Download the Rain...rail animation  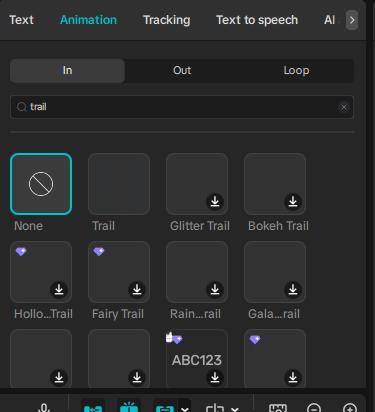pyautogui.click(x=215, y=289)
